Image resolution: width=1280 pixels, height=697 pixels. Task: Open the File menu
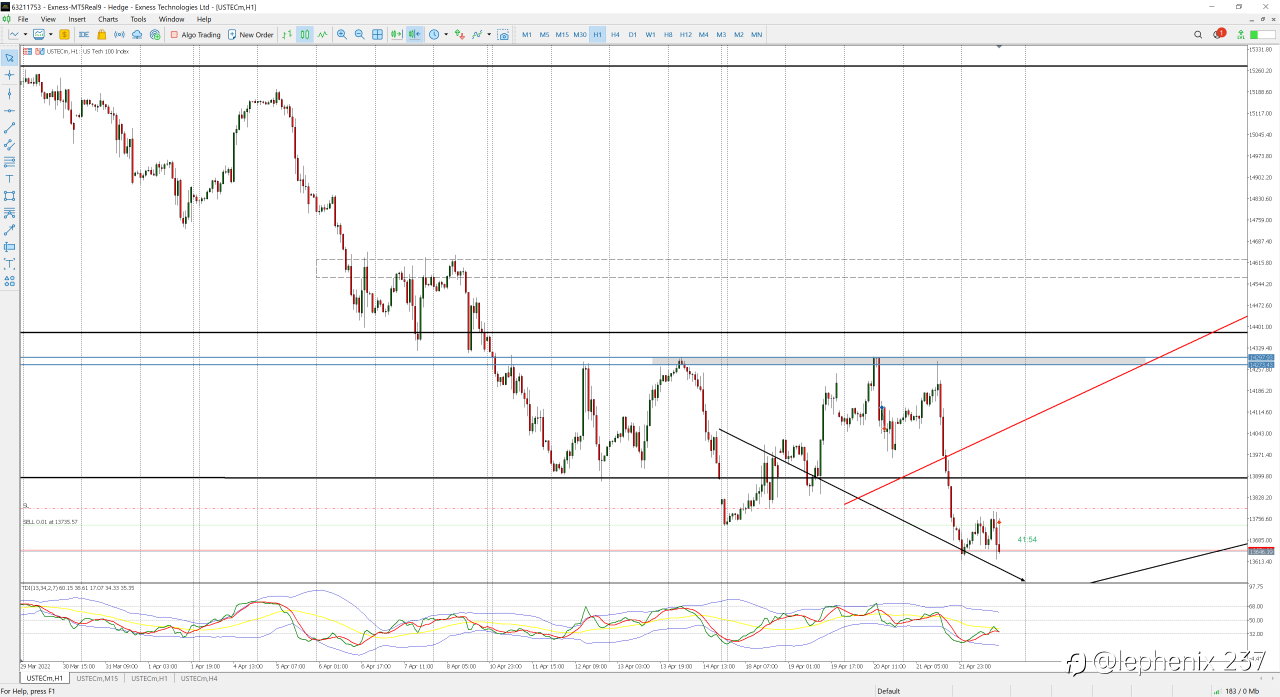[23, 19]
